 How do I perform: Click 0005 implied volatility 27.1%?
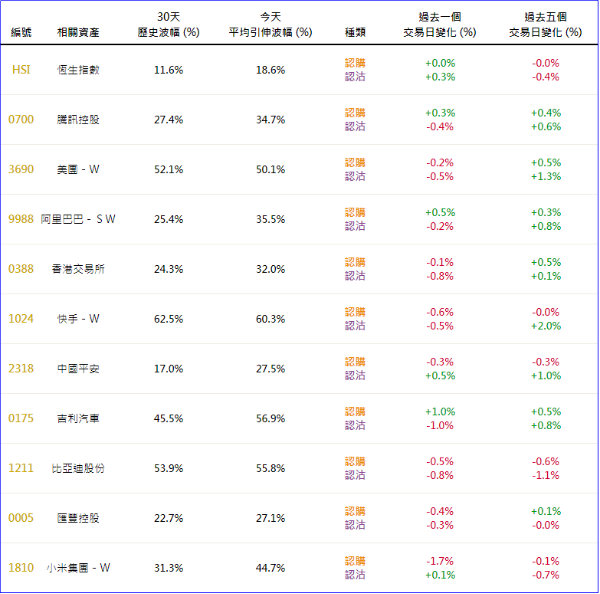[x=271, y=518]
